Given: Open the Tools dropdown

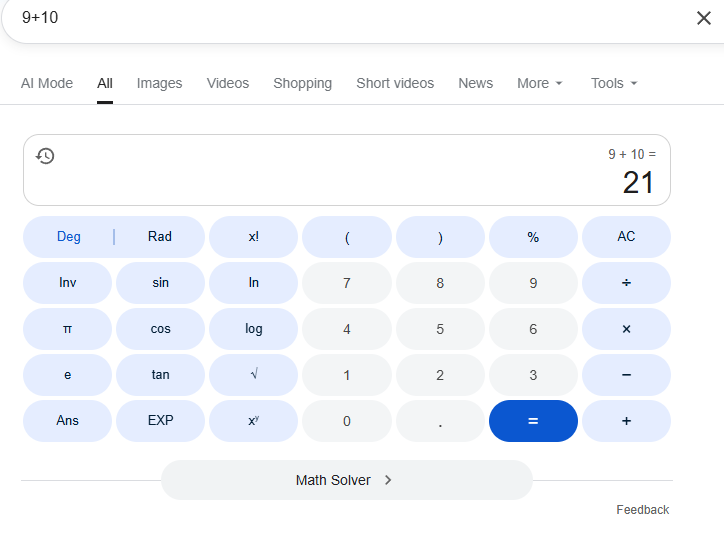Looking at the screenshot, I should (x=614, y=83).
